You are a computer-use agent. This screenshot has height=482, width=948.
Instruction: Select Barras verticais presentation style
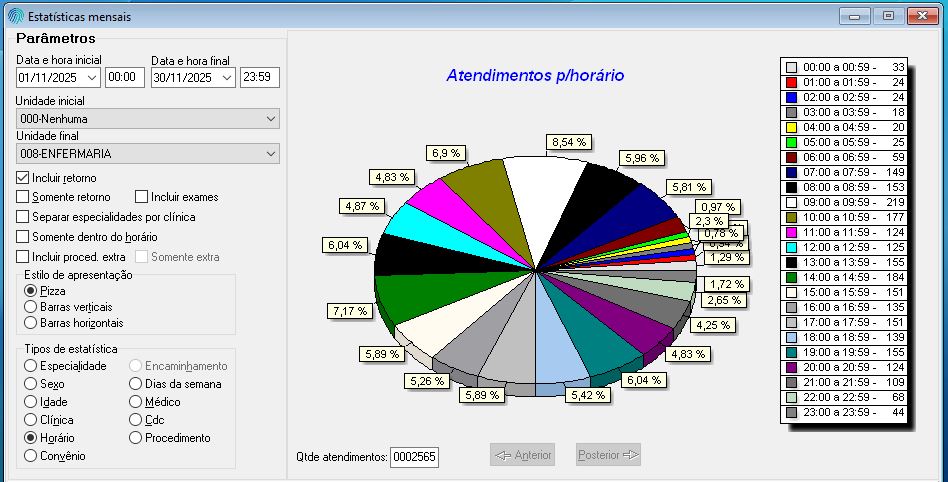(x=31, y=307)
